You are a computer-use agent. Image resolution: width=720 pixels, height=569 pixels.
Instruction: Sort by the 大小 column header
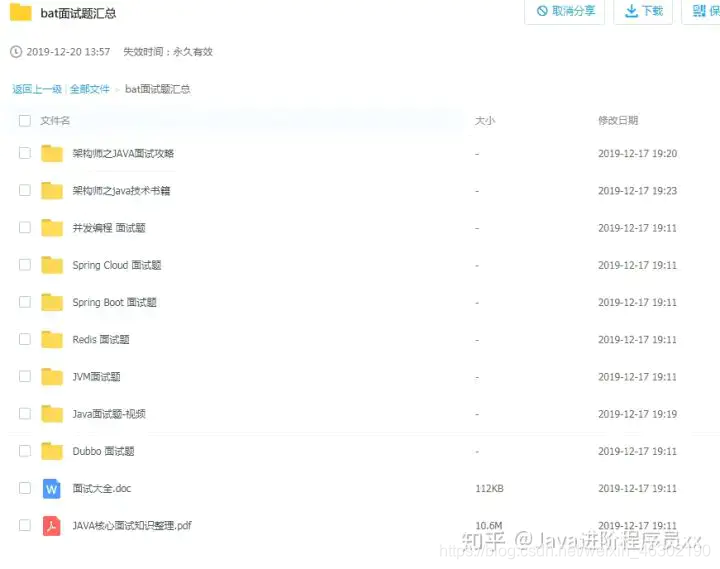485,121
